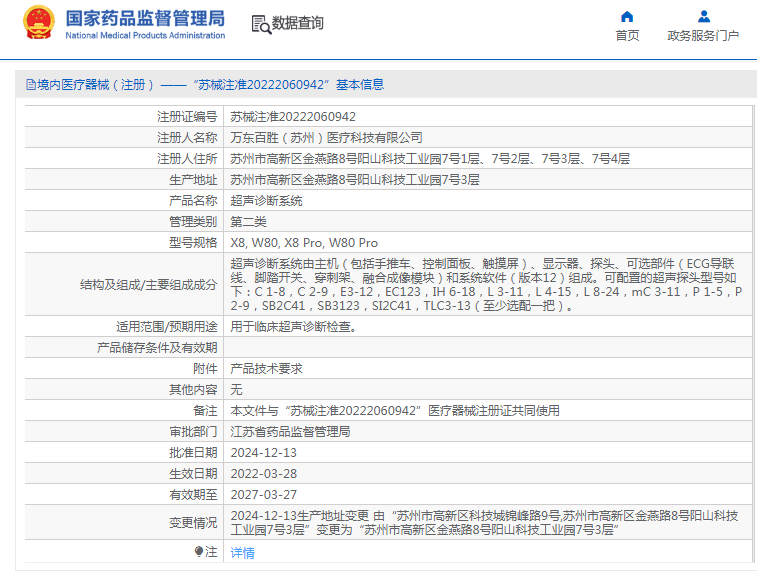Click the 生产地址 row label
The height and width of the screenshot is (573, 757).
click(193, 180)
